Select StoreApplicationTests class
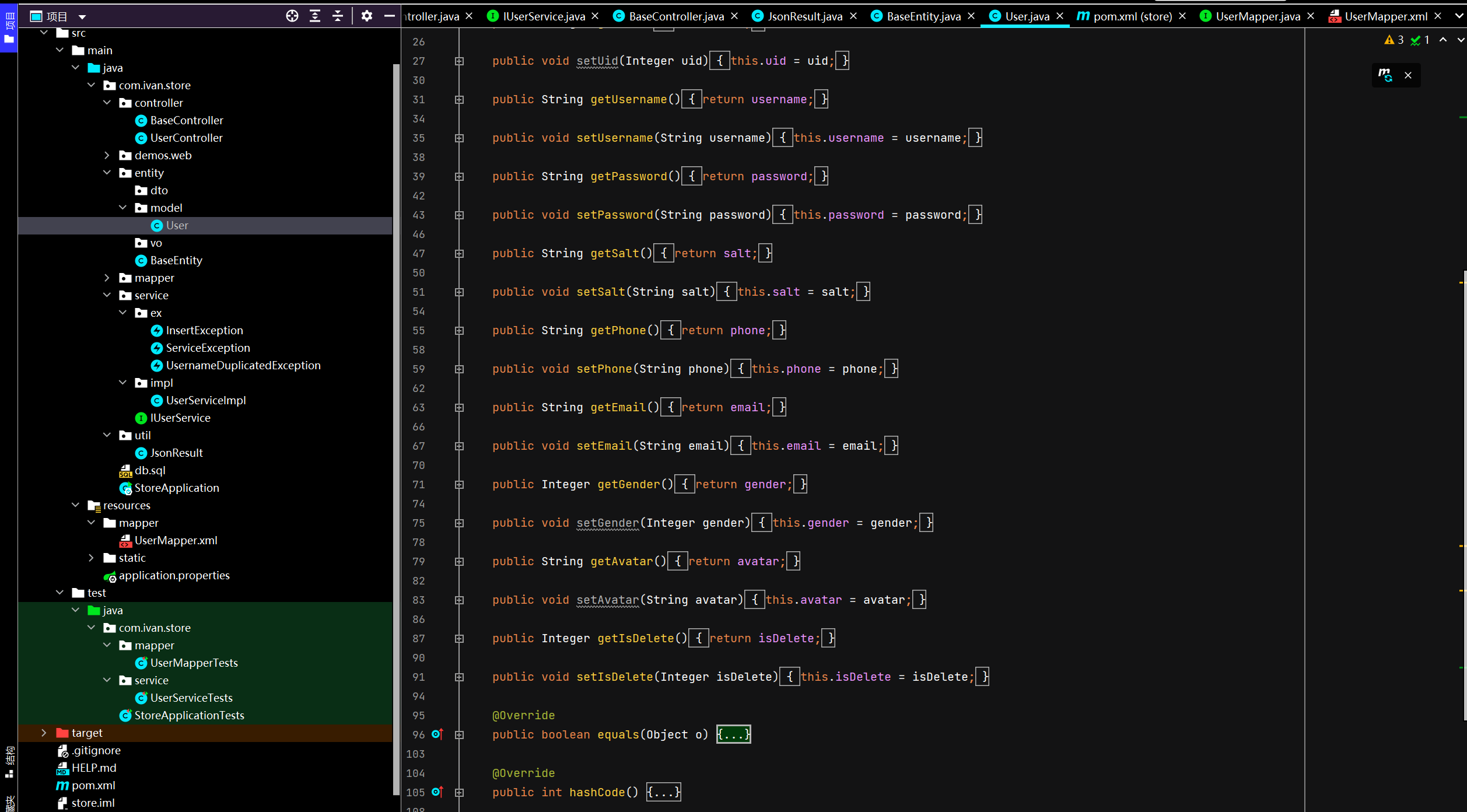Screen dimensions: 1467x812 189,715
